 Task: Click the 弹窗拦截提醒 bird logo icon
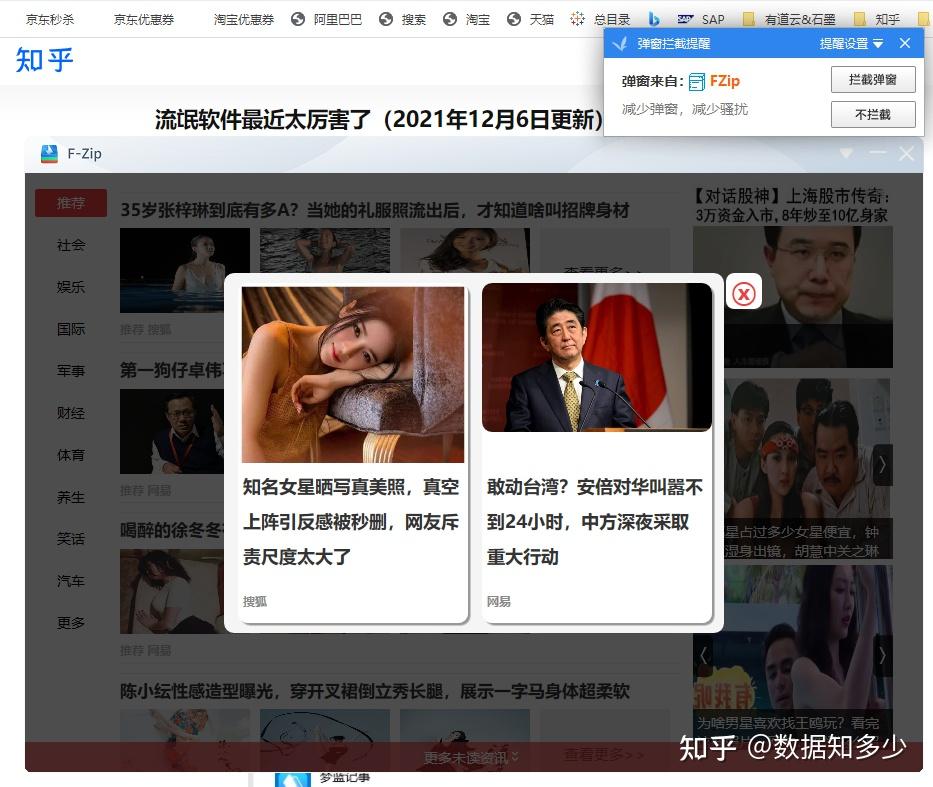pyautogui.click(x=620, y=43)
